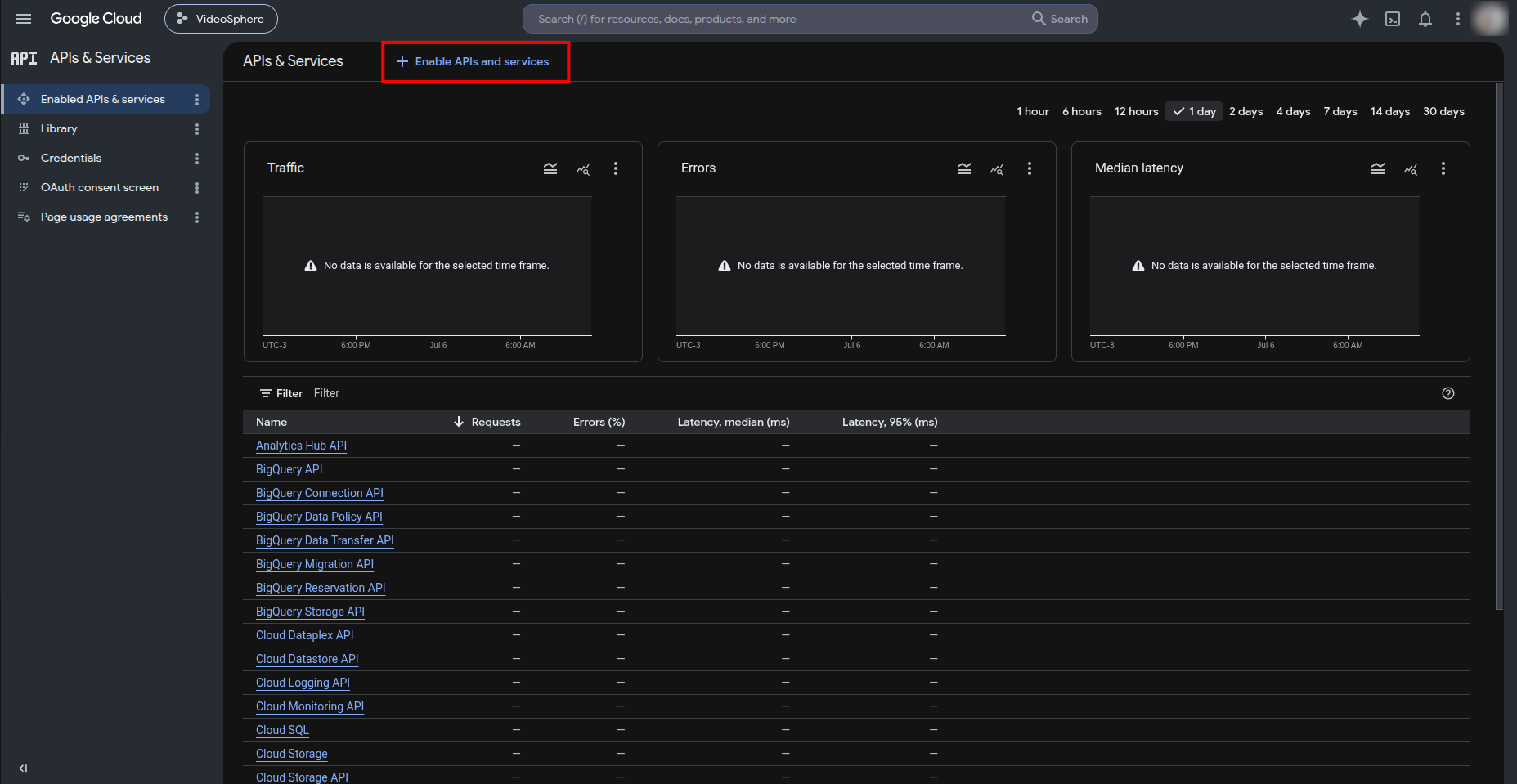Click the page vertical scrollbar
The image size is (1517, 784).
(x=1499, y=346)
